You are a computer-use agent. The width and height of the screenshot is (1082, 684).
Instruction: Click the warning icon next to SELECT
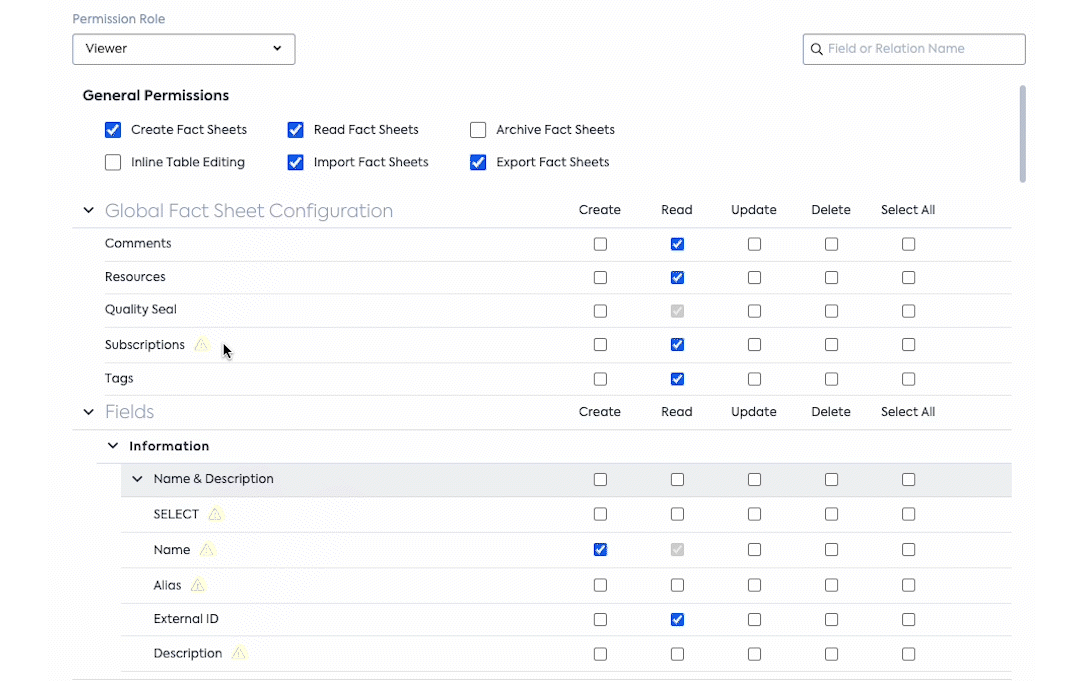(215, 514)
